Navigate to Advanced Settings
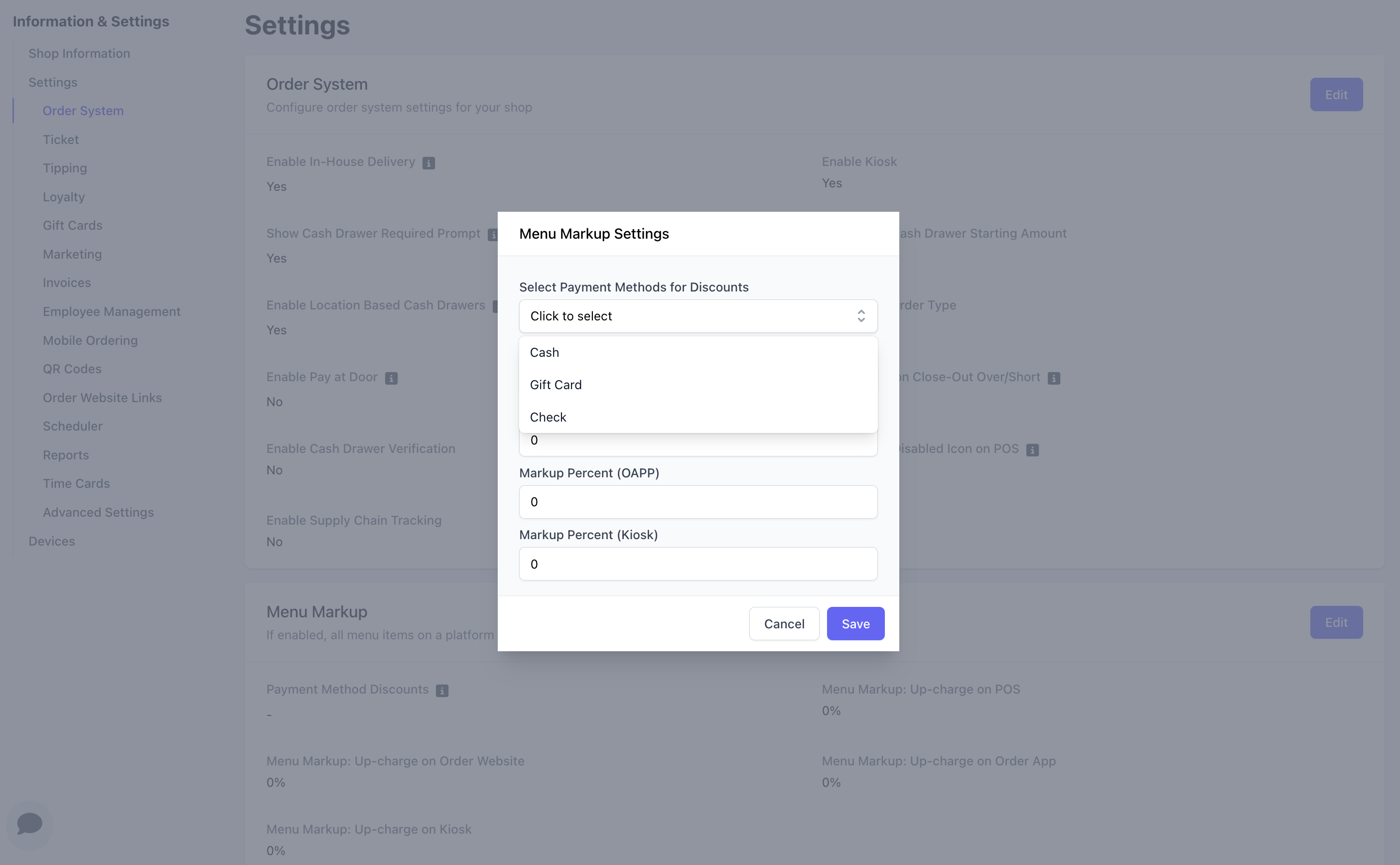 [98, 512]
